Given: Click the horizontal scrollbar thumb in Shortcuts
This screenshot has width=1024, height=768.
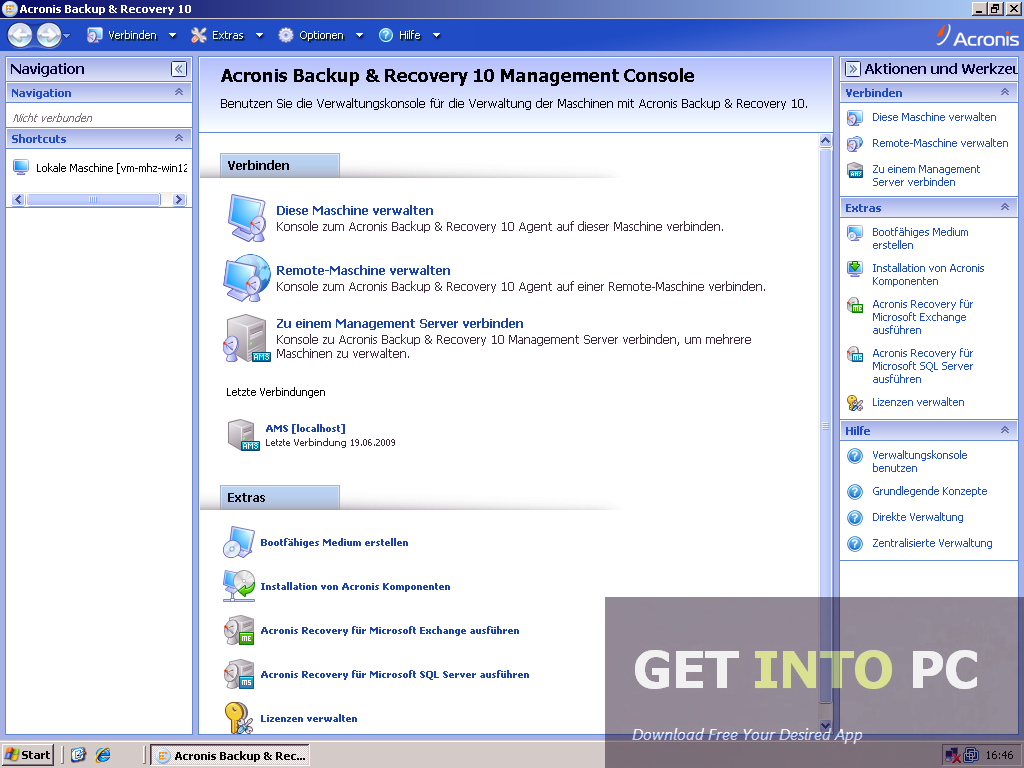Looking at the screenshot, I should click(x=93, y=199).
